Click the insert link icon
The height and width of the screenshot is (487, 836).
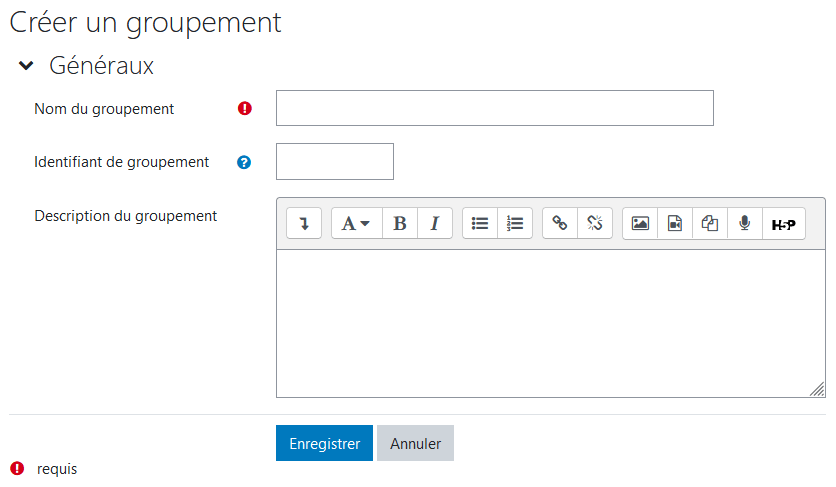[x=560, y=223]
